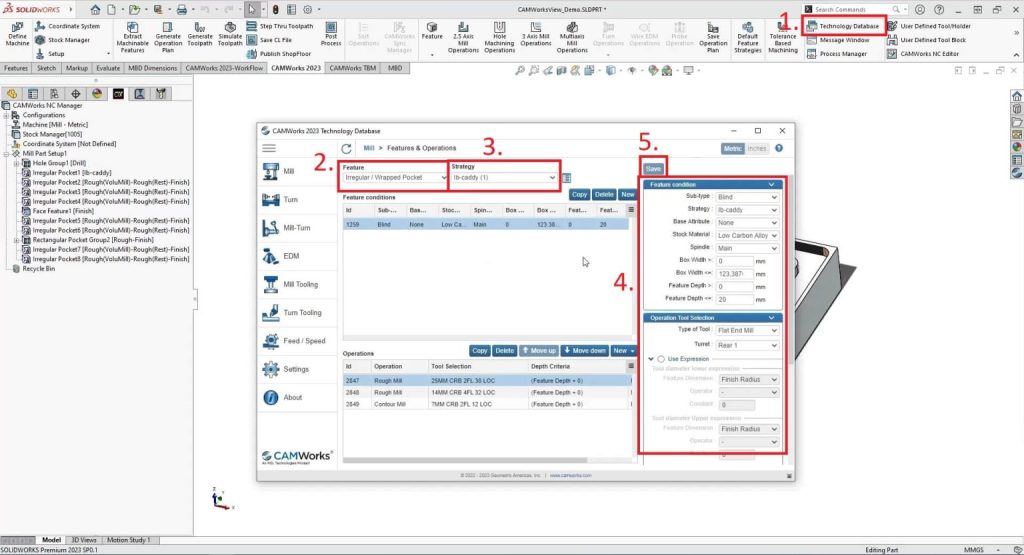Collapse the Feature condition panel
1024x555 pixels.
pos(771,185)
